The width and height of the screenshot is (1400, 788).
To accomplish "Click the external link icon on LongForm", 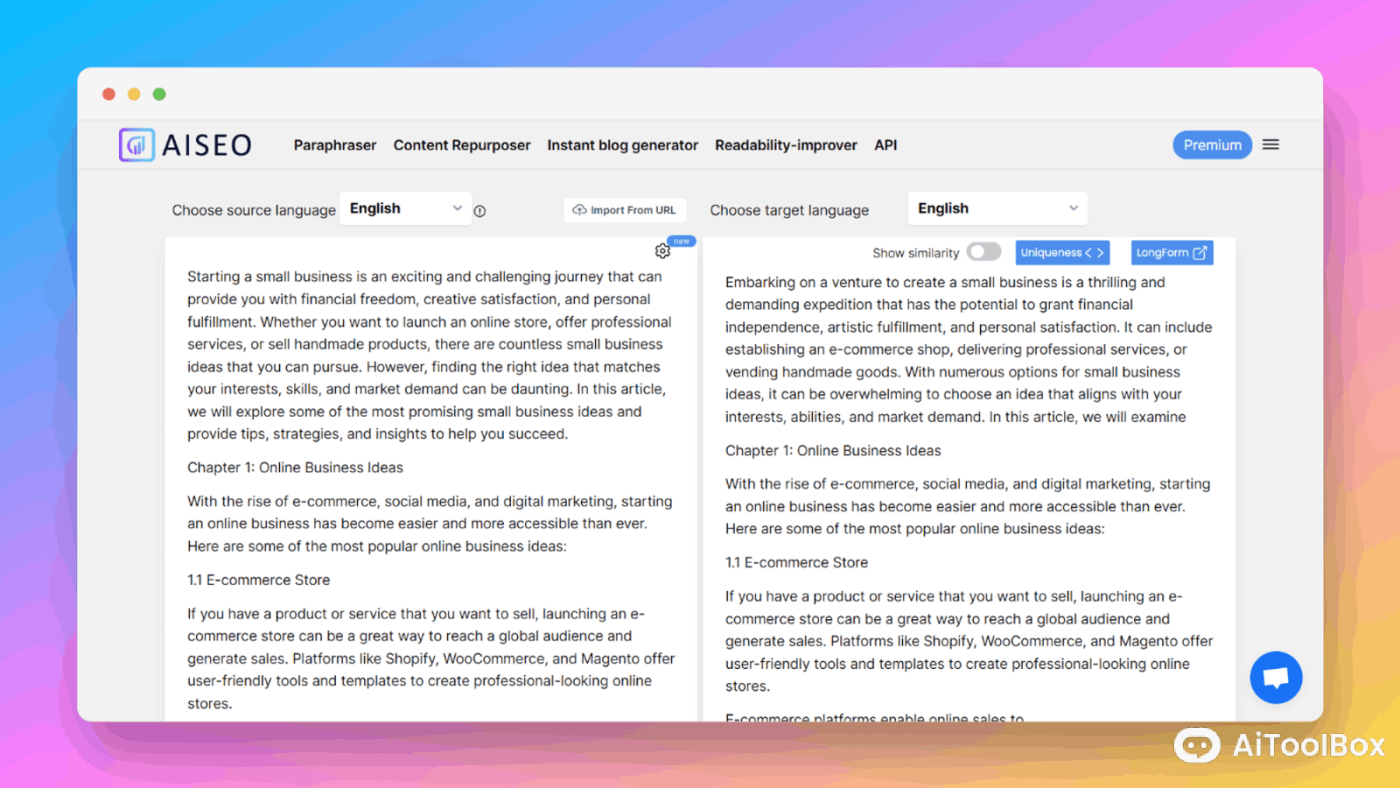I will 1200,253.
